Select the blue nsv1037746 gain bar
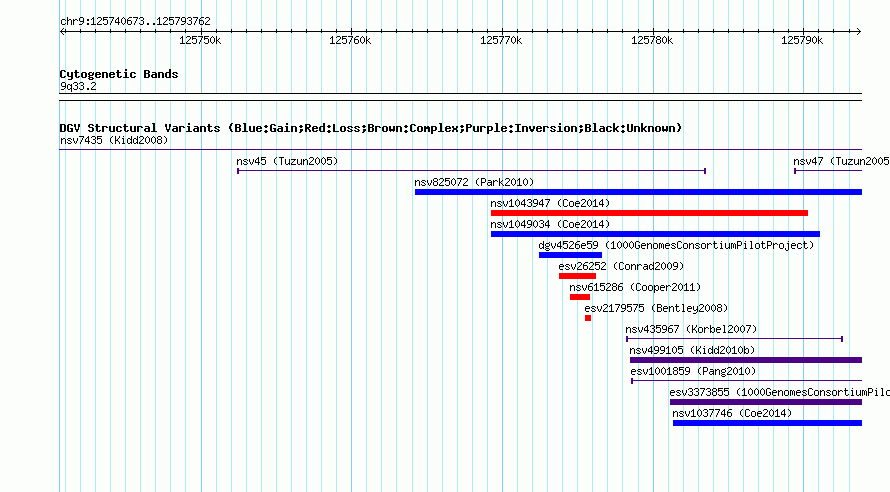Viewport: 890px width, 492px height. pos(767,423)
